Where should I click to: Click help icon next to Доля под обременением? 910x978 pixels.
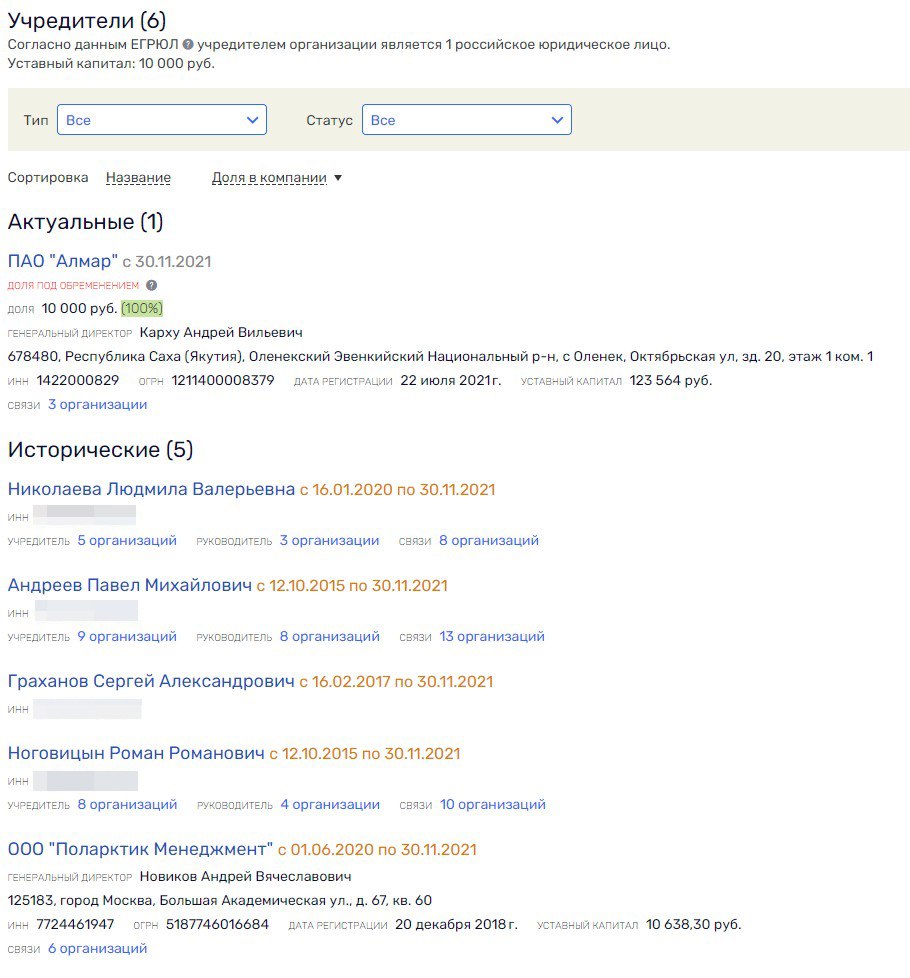(x=152, y=285)
